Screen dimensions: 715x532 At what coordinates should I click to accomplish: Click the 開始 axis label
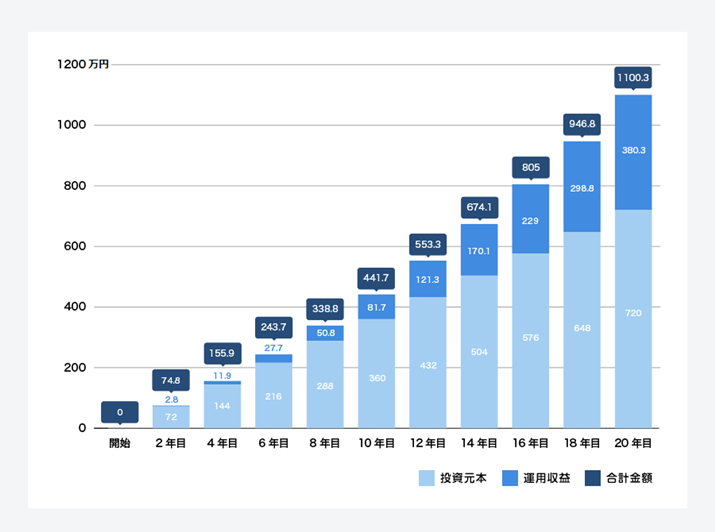click(119, 443)
